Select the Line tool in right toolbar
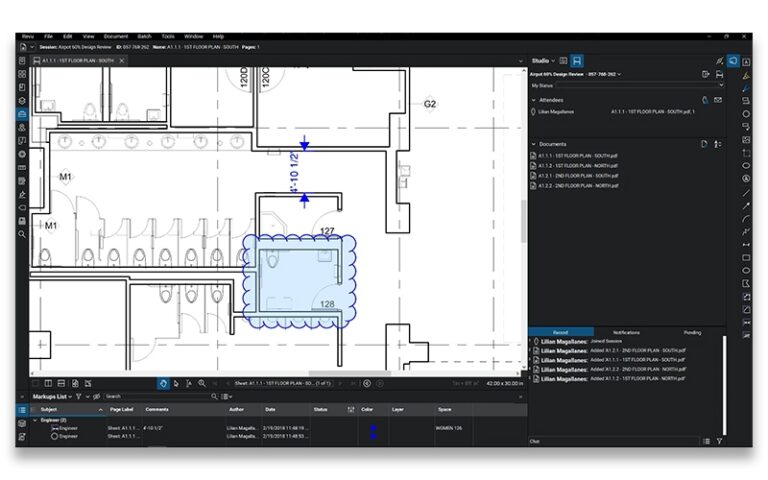 [746, 192]
